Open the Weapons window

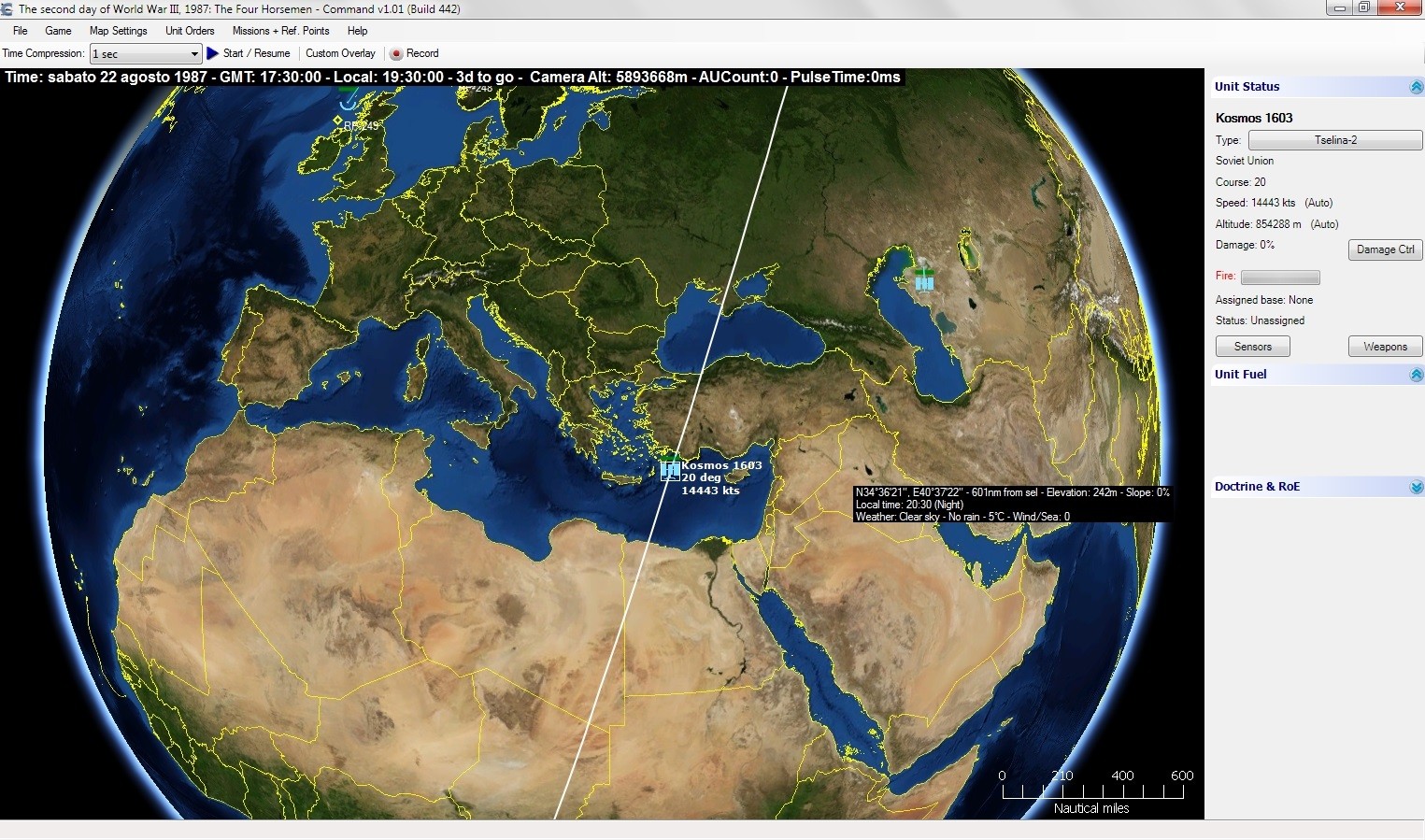tap(1385, 347)
